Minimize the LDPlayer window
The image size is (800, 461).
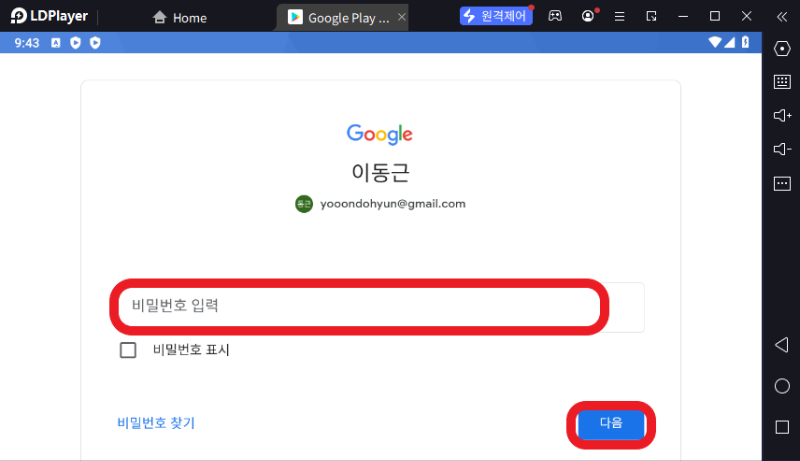pos(683,16)
